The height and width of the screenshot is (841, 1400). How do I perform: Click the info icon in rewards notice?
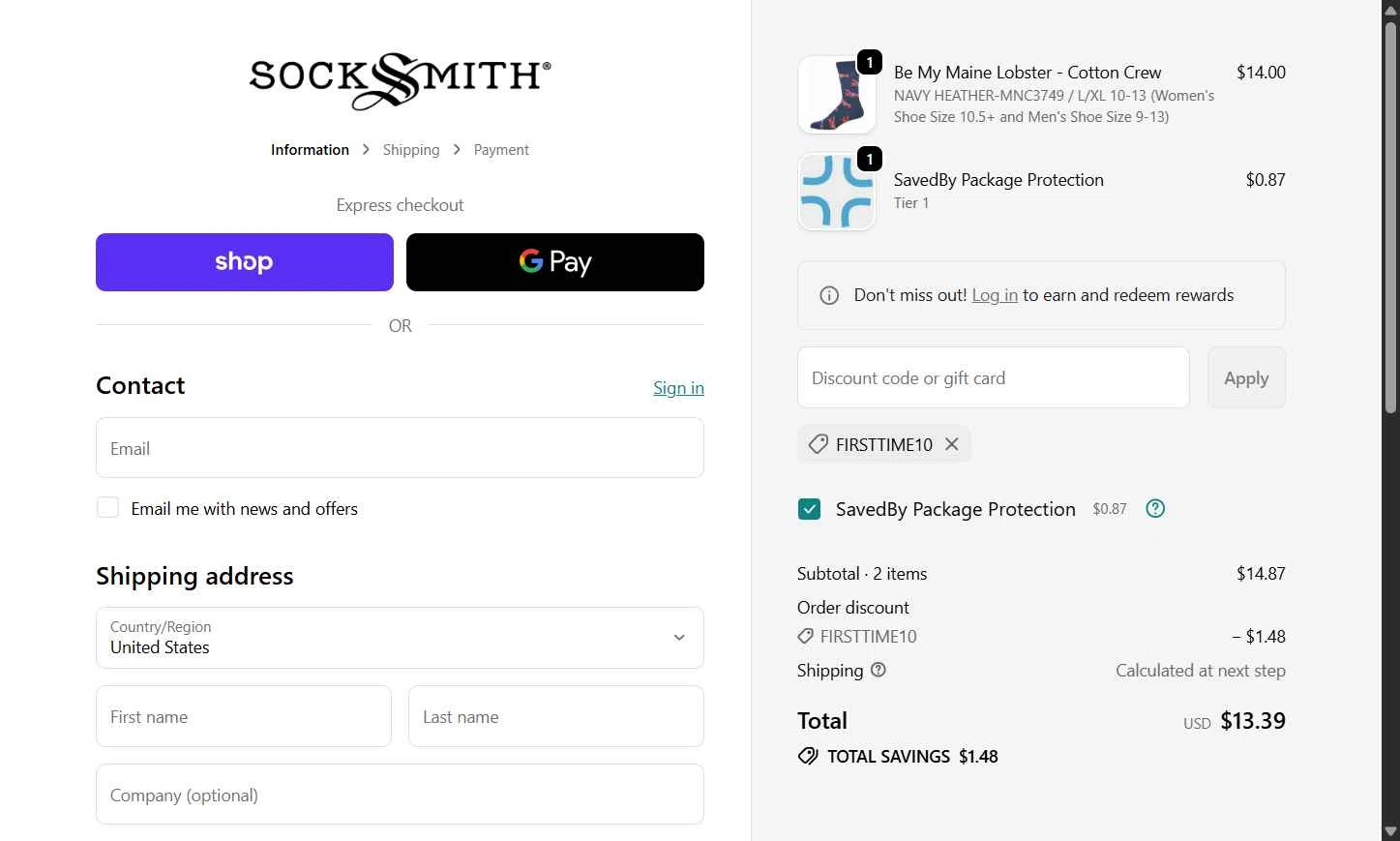(x=829, y=295)
